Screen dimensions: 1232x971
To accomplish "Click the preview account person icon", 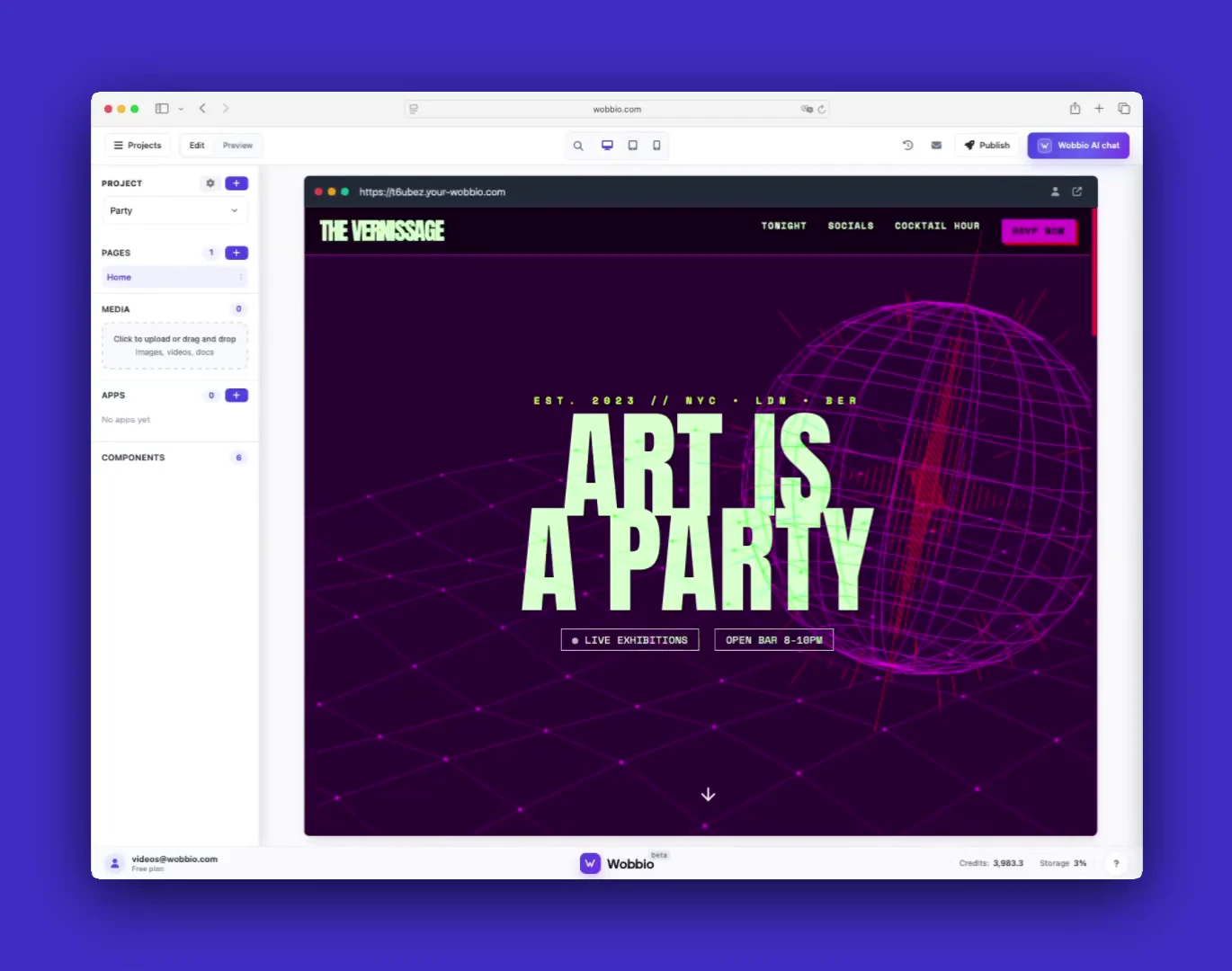I will coord(1055,192).
